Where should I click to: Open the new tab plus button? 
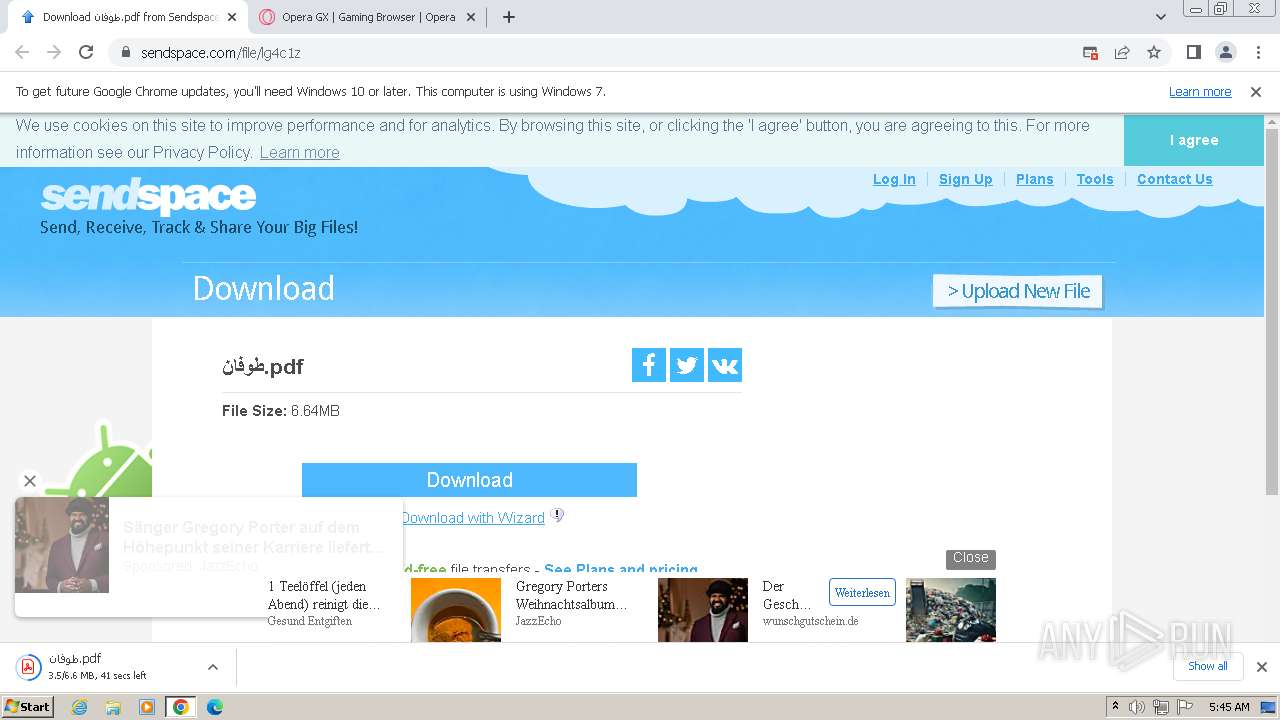[x=509, y=17]
